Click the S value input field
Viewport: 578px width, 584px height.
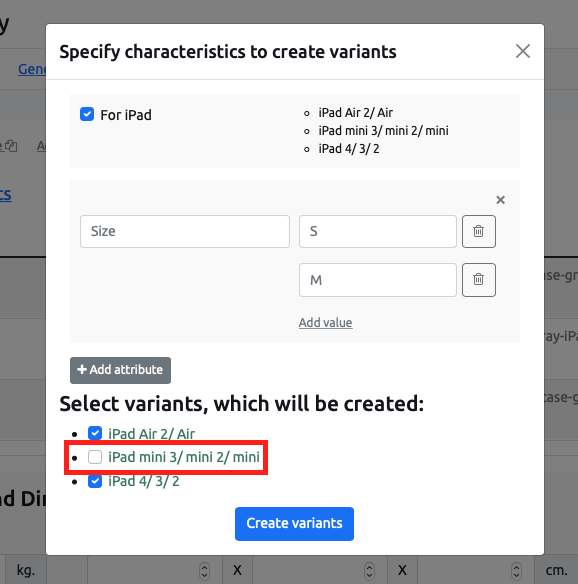(x=378, y=231)
